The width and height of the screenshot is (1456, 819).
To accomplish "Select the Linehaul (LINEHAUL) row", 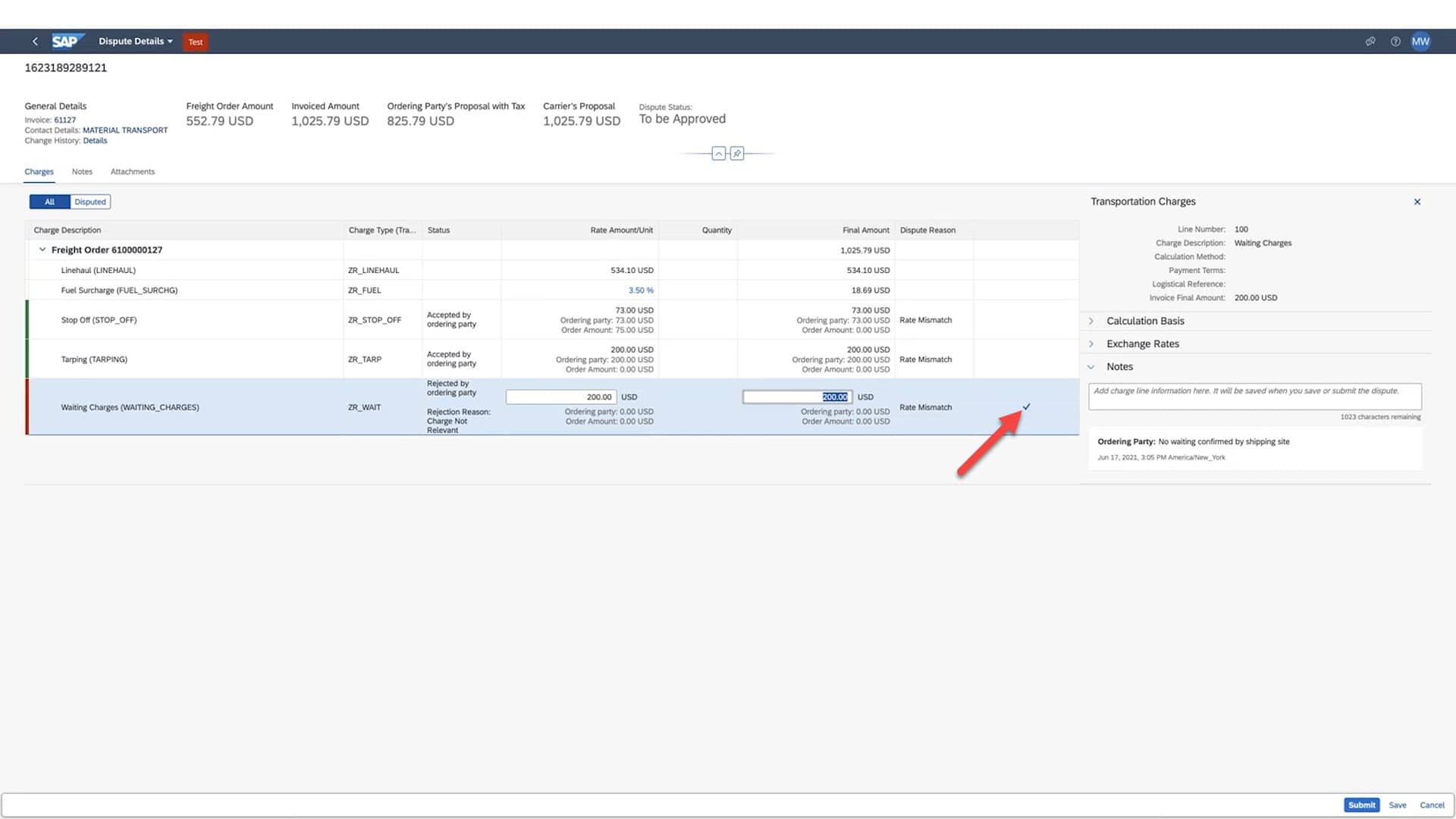I will tap(552, 270).
